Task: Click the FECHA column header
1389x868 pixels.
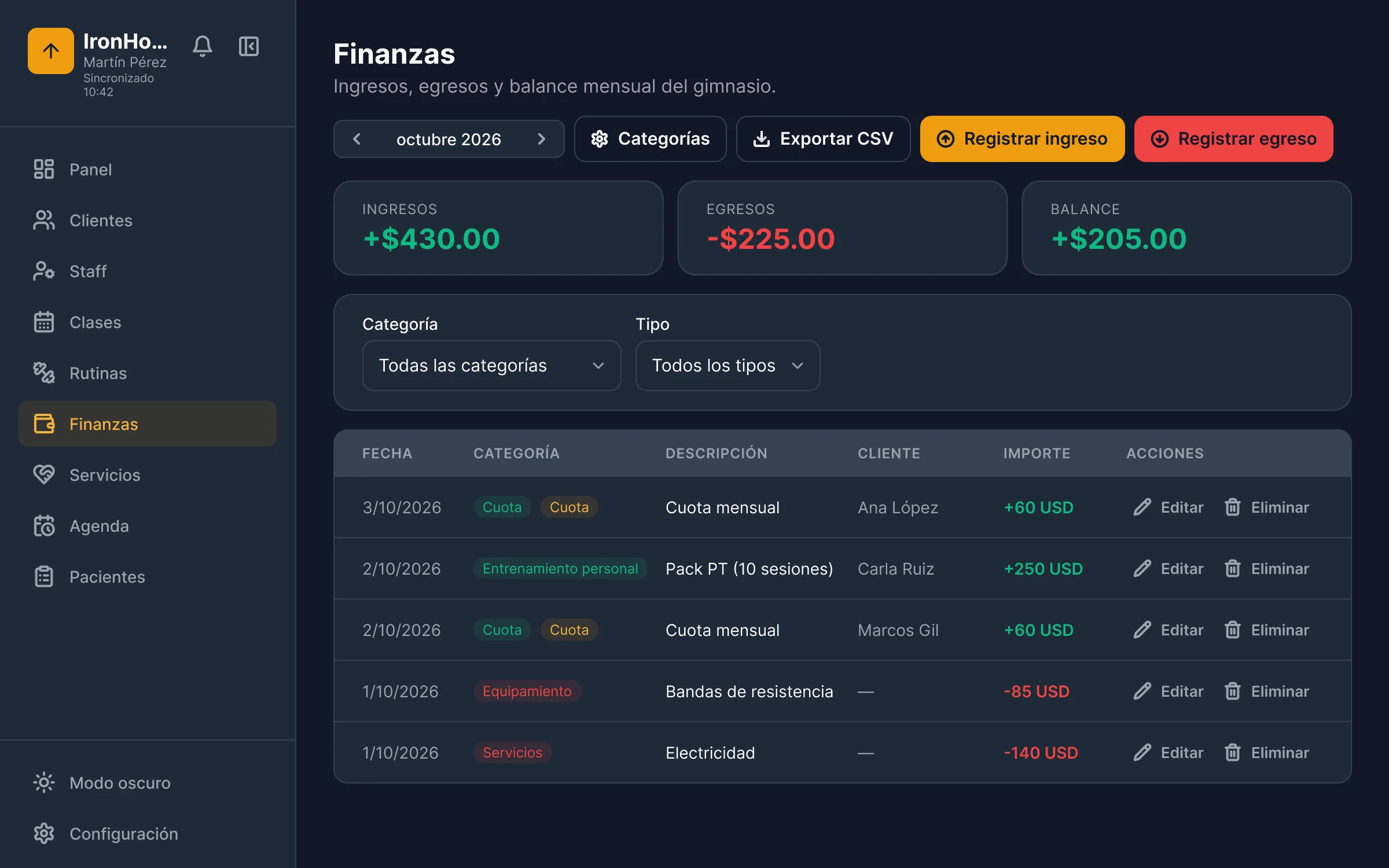Action: pyautogui.click(x=387, y=454)
